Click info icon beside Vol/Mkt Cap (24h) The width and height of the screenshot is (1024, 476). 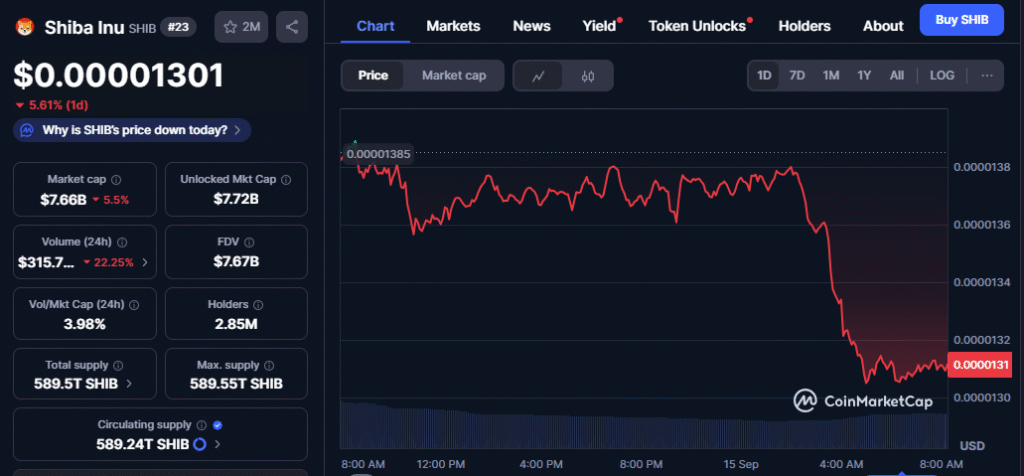pyautogui.click(x=135, y=305)
